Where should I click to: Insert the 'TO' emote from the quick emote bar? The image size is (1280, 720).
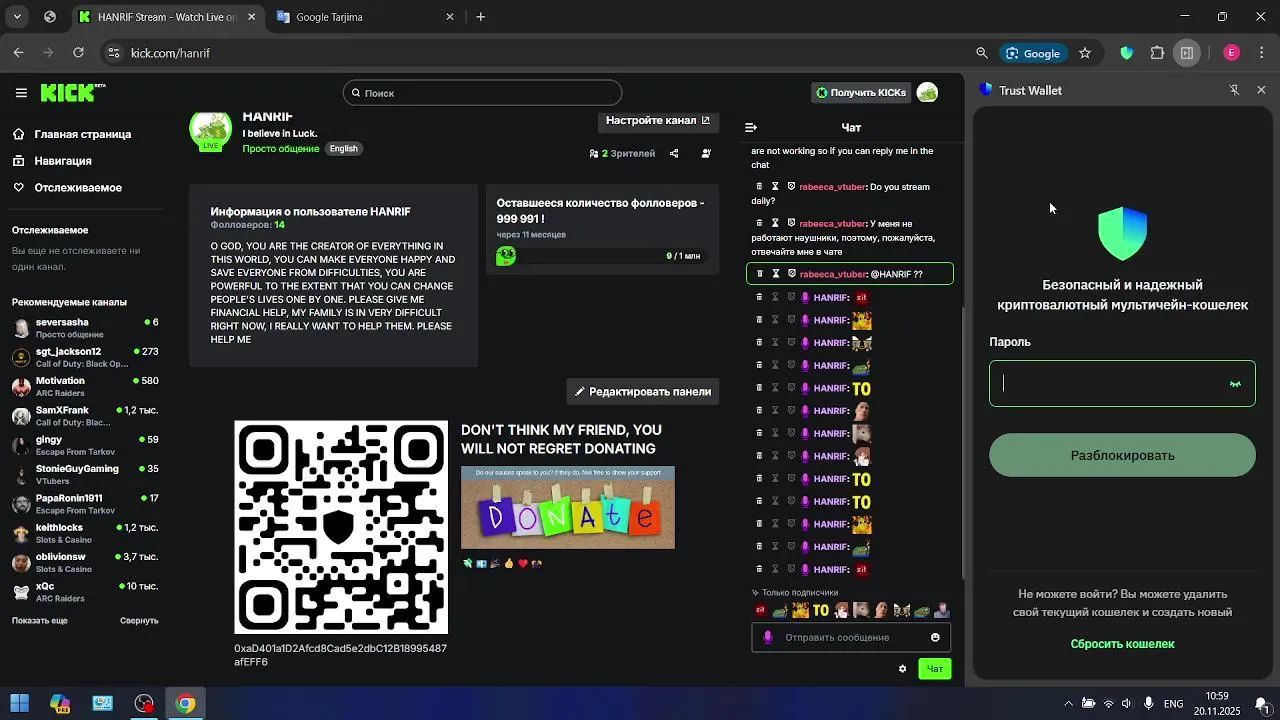click(821, 610)
